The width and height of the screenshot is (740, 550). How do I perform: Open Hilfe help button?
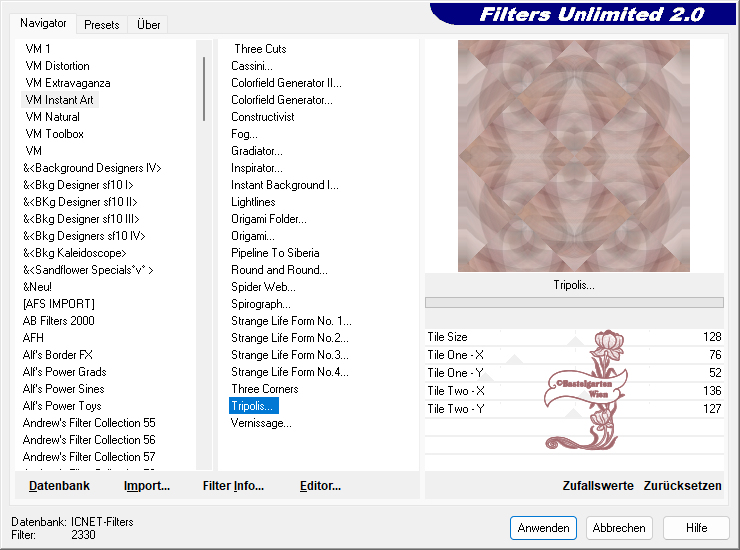tap(696, 527)
